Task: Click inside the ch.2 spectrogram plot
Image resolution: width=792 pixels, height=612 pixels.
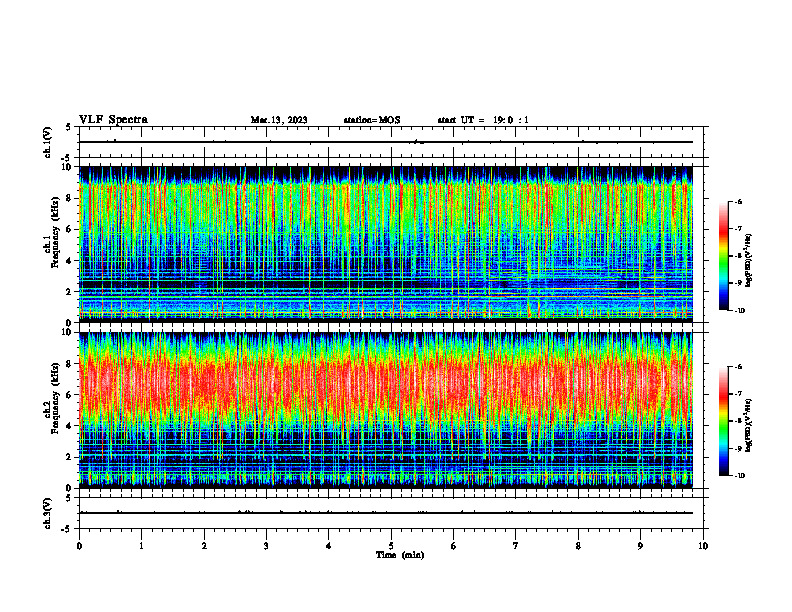Action: (386, 410)
